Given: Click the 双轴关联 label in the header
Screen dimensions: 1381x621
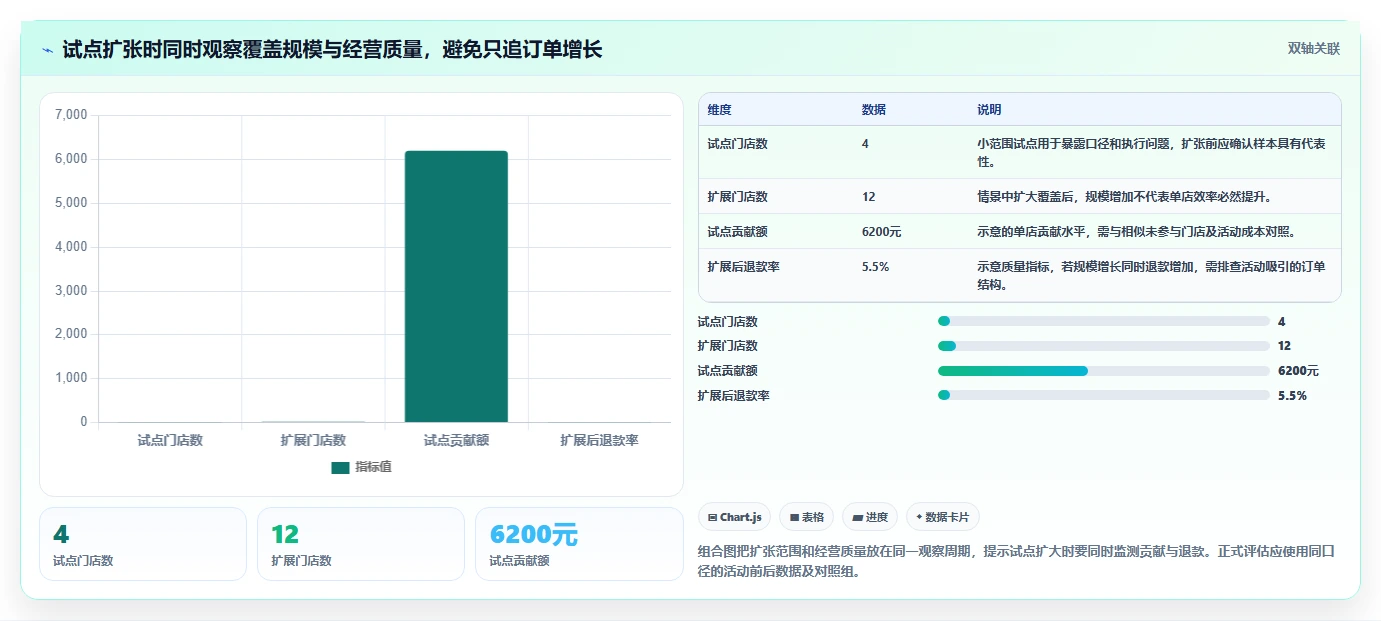Looking at the screenshot, I should (1313, 48).
